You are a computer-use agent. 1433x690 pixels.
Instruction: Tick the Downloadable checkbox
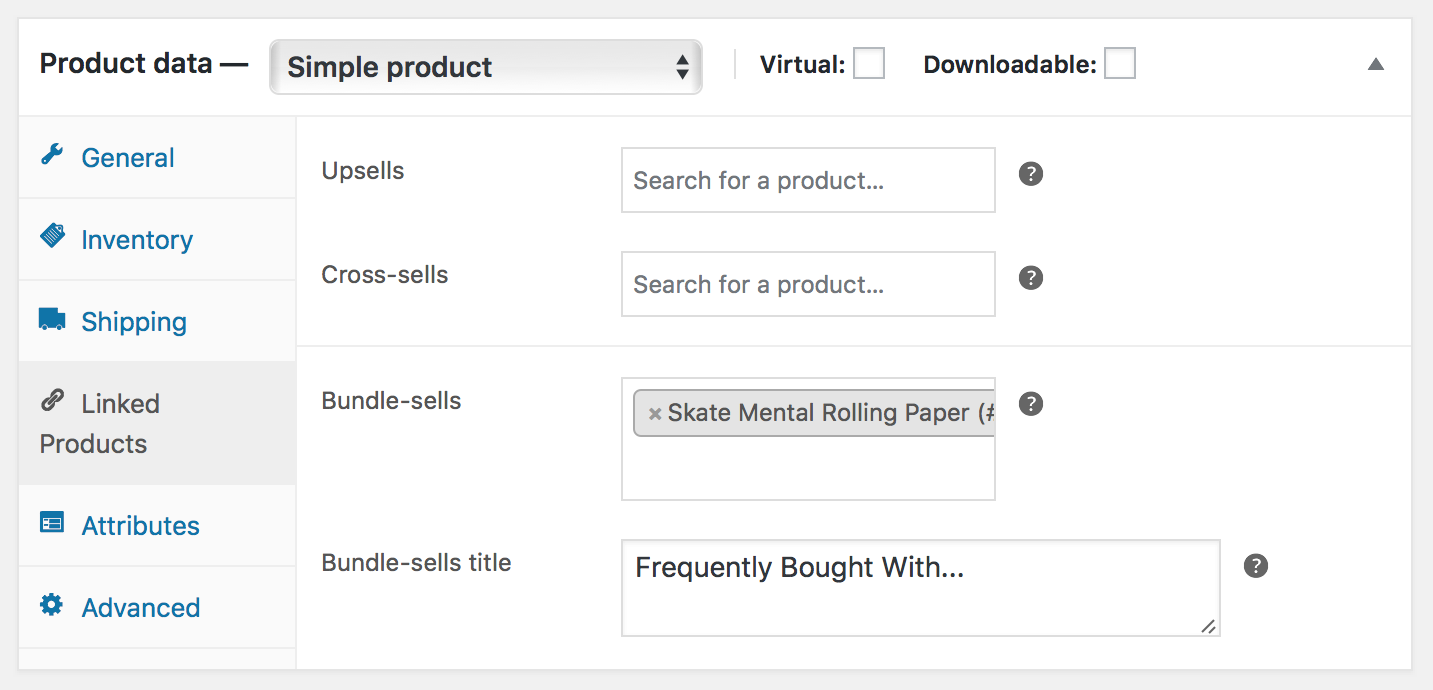click(x=1120, y=63)
